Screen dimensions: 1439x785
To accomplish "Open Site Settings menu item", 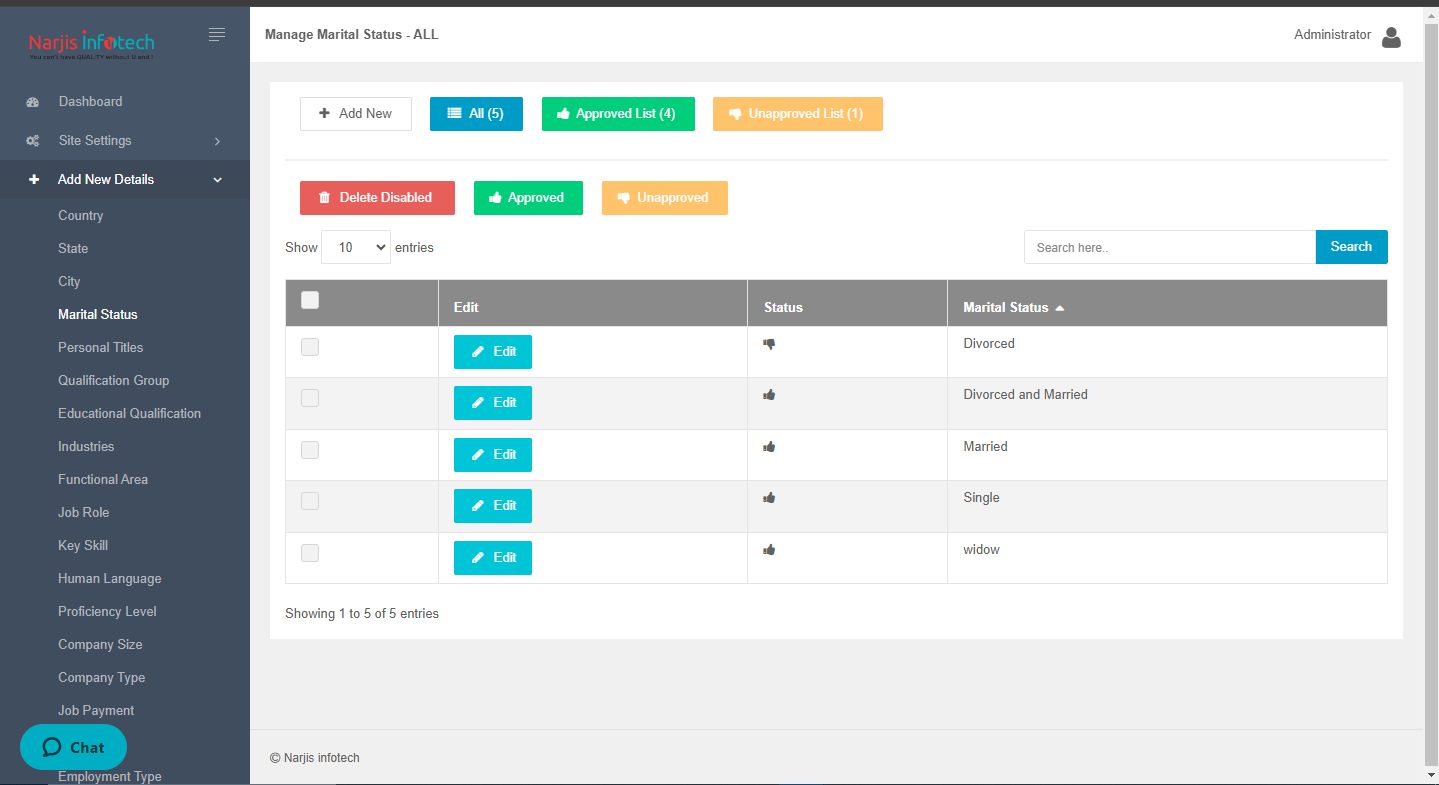I will point(95,141).
